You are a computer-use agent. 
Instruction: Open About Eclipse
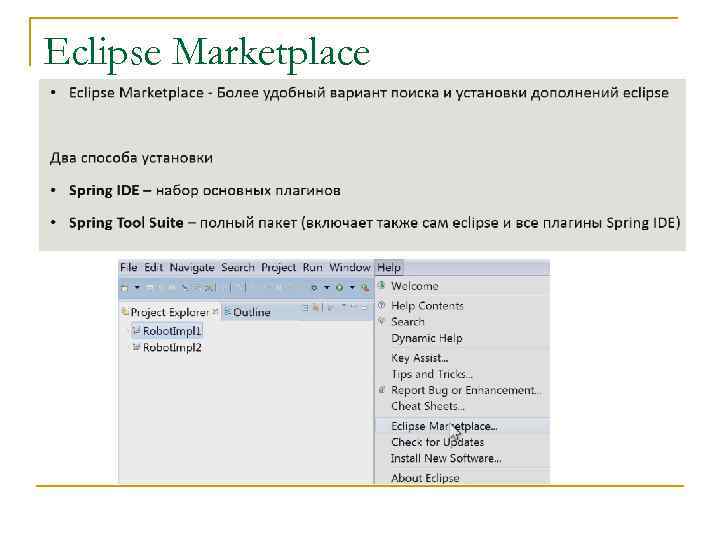pos(462,478)
